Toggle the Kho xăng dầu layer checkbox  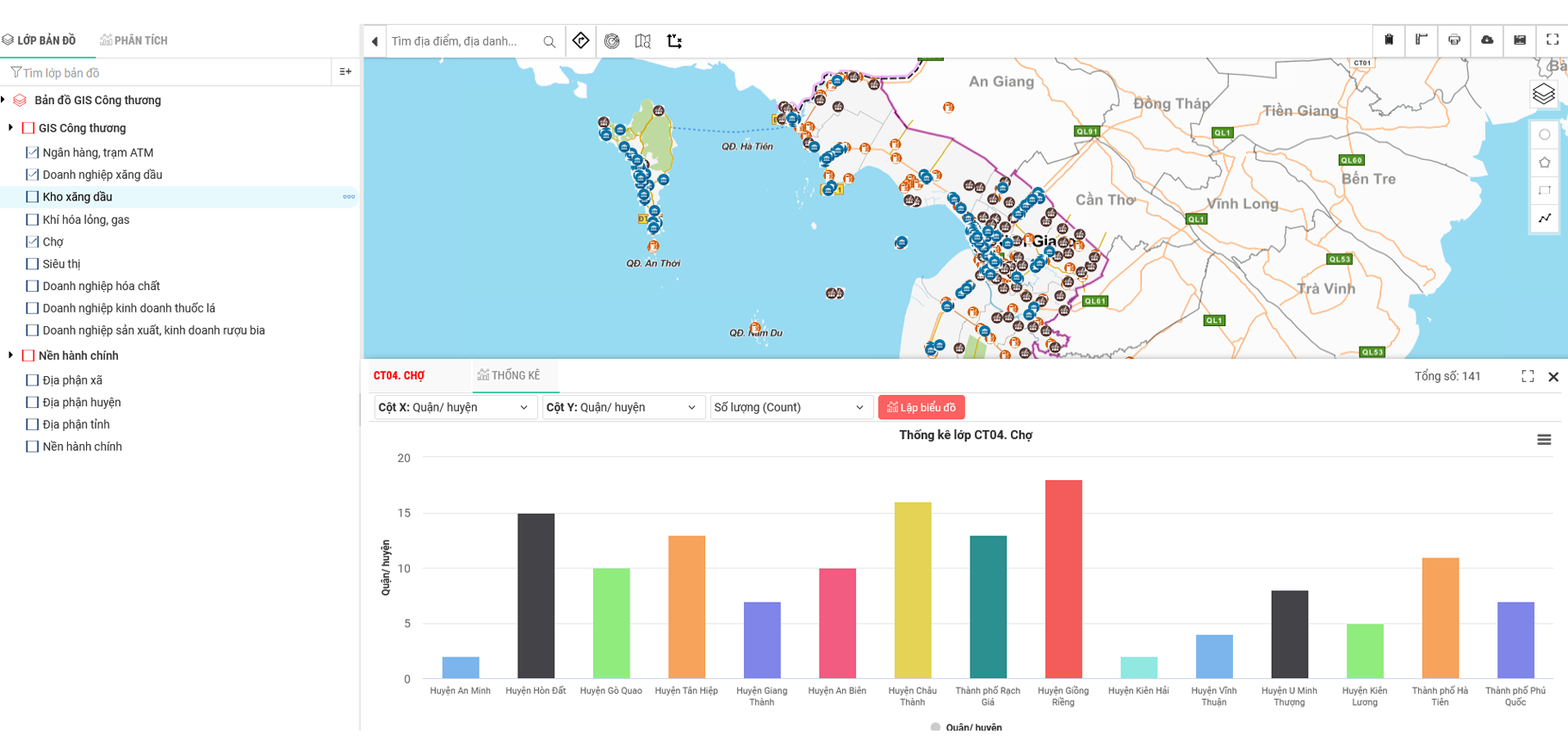point(33,197)
